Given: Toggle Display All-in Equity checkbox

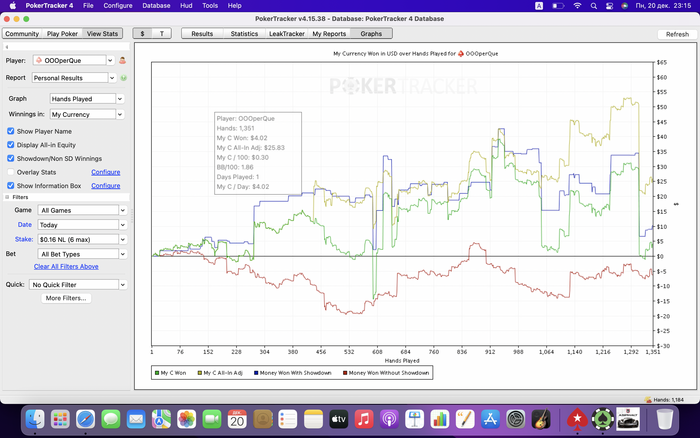Looking at the screenshot, I should pyautogui.click(x=10, y=145).
